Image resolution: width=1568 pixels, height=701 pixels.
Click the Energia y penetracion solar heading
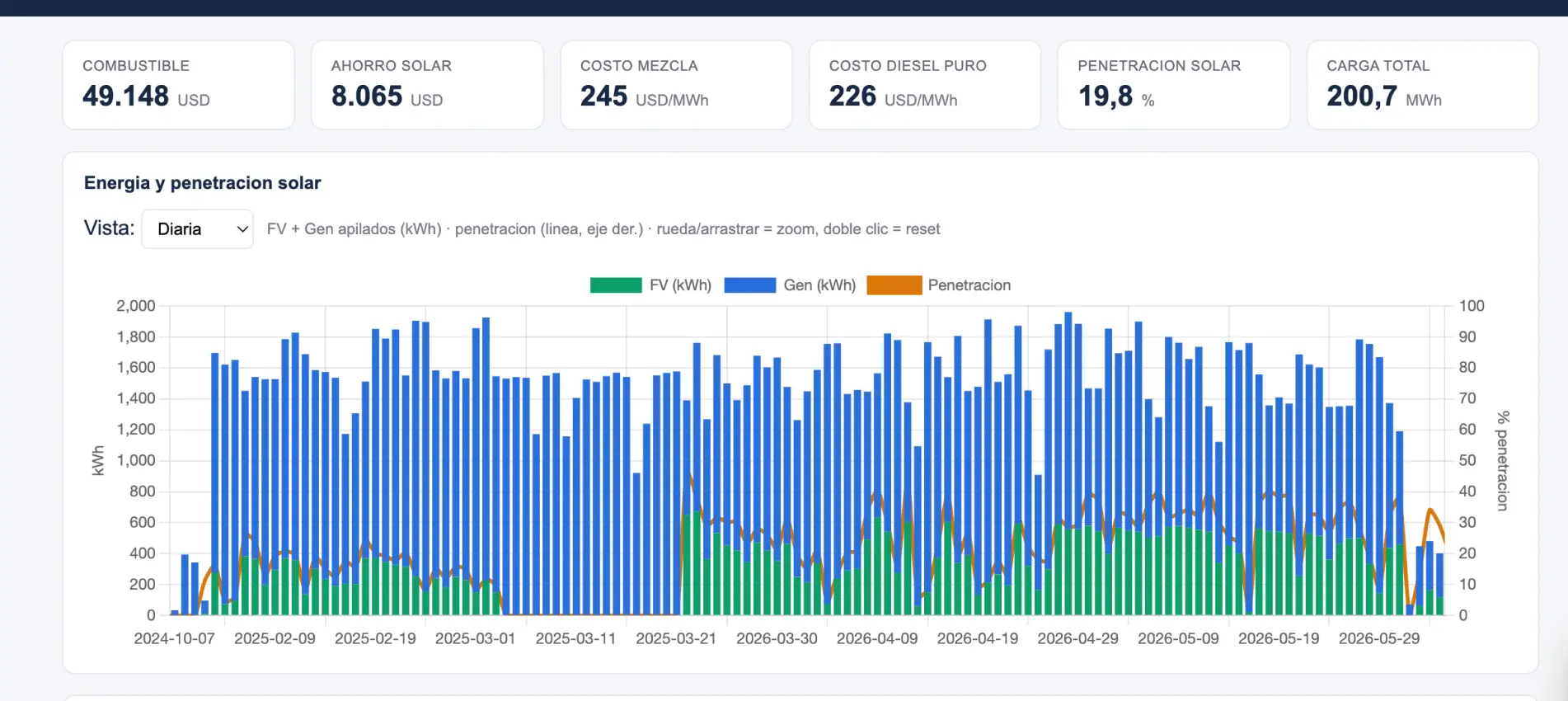tap(203, 183)
